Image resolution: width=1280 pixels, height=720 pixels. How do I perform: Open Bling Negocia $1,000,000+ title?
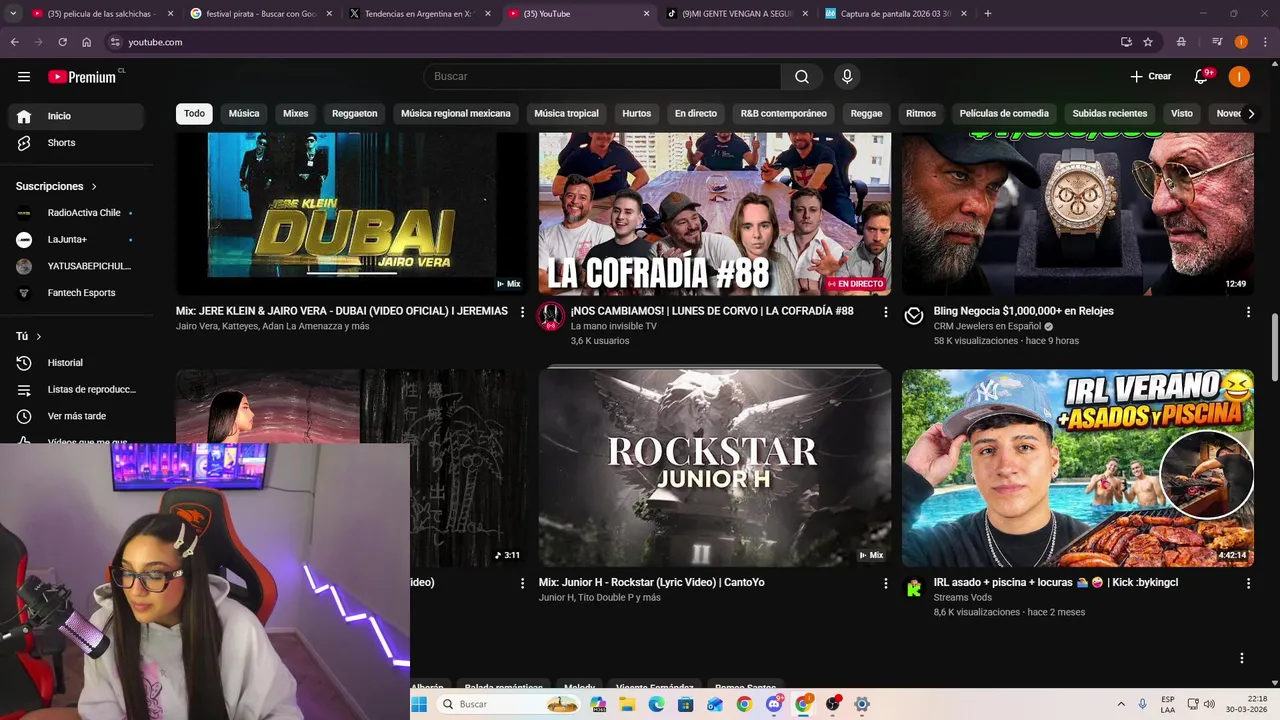(x=1024, y=311)
